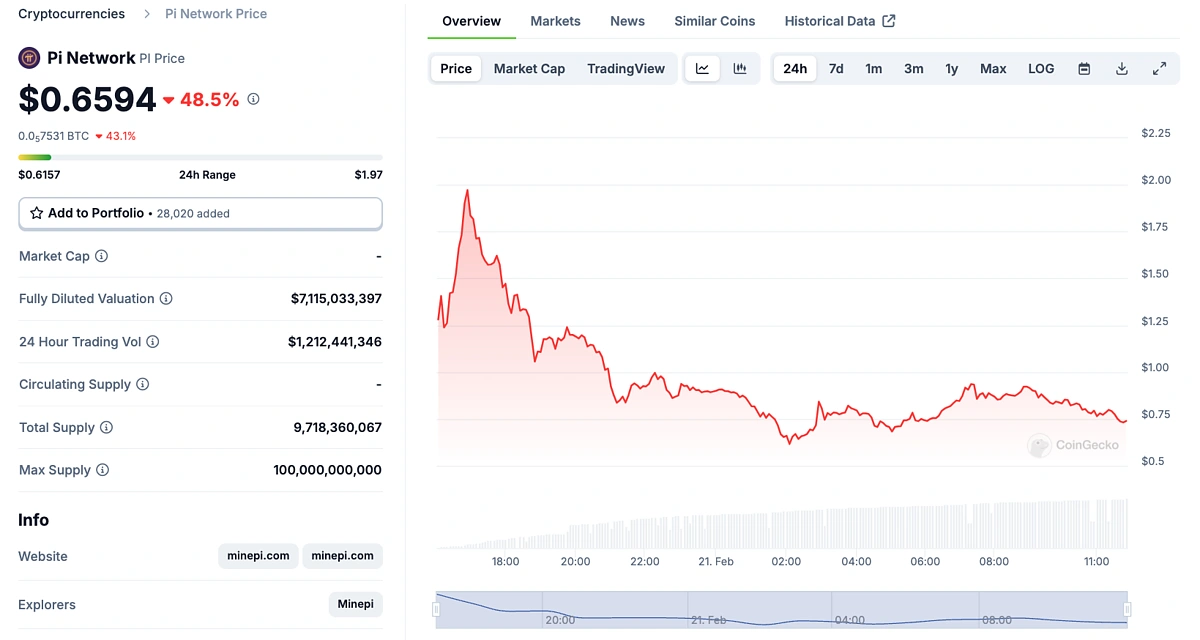Image resolution: width=1200 pixels, height=640 pixels.
Task: Expand chart to fullscreen via arrows icon
Action: click(x=1159, y=68)
